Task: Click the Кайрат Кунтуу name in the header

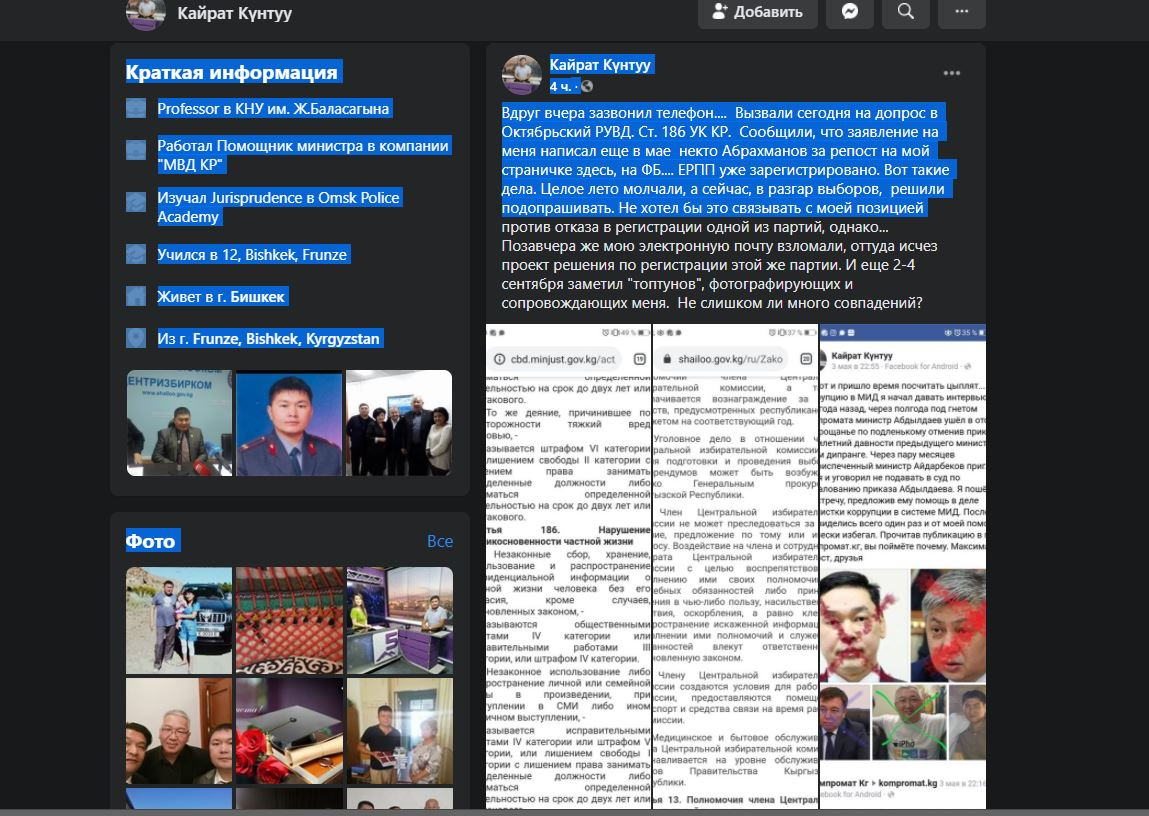Action: (234, 12)
